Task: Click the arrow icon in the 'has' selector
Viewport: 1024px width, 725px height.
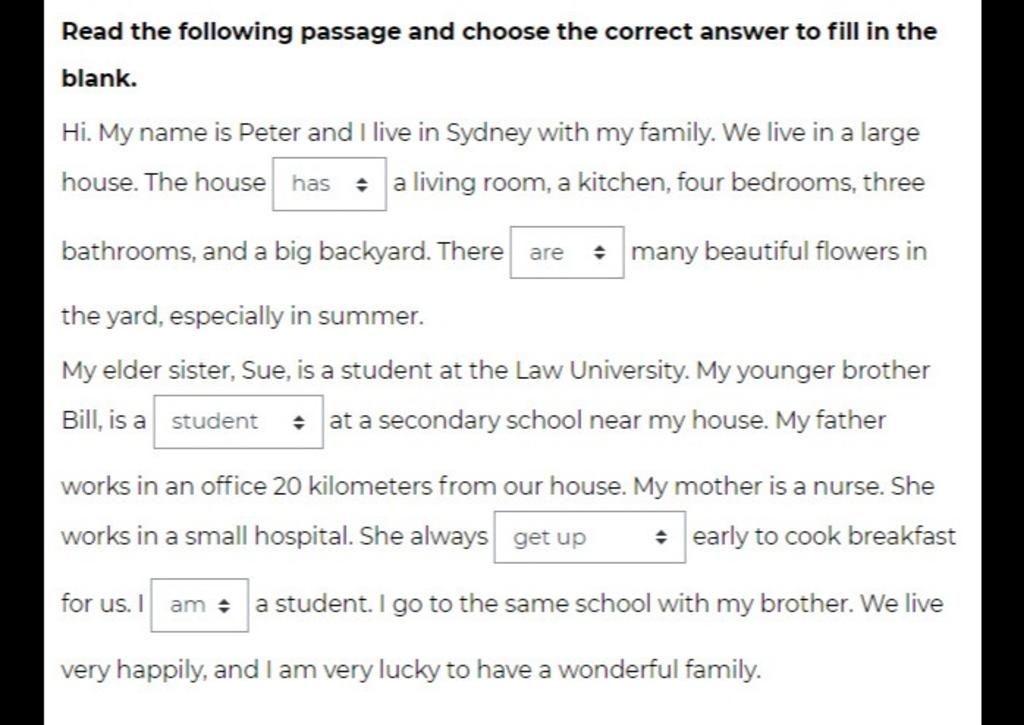Action: click(x=362, y=184)
